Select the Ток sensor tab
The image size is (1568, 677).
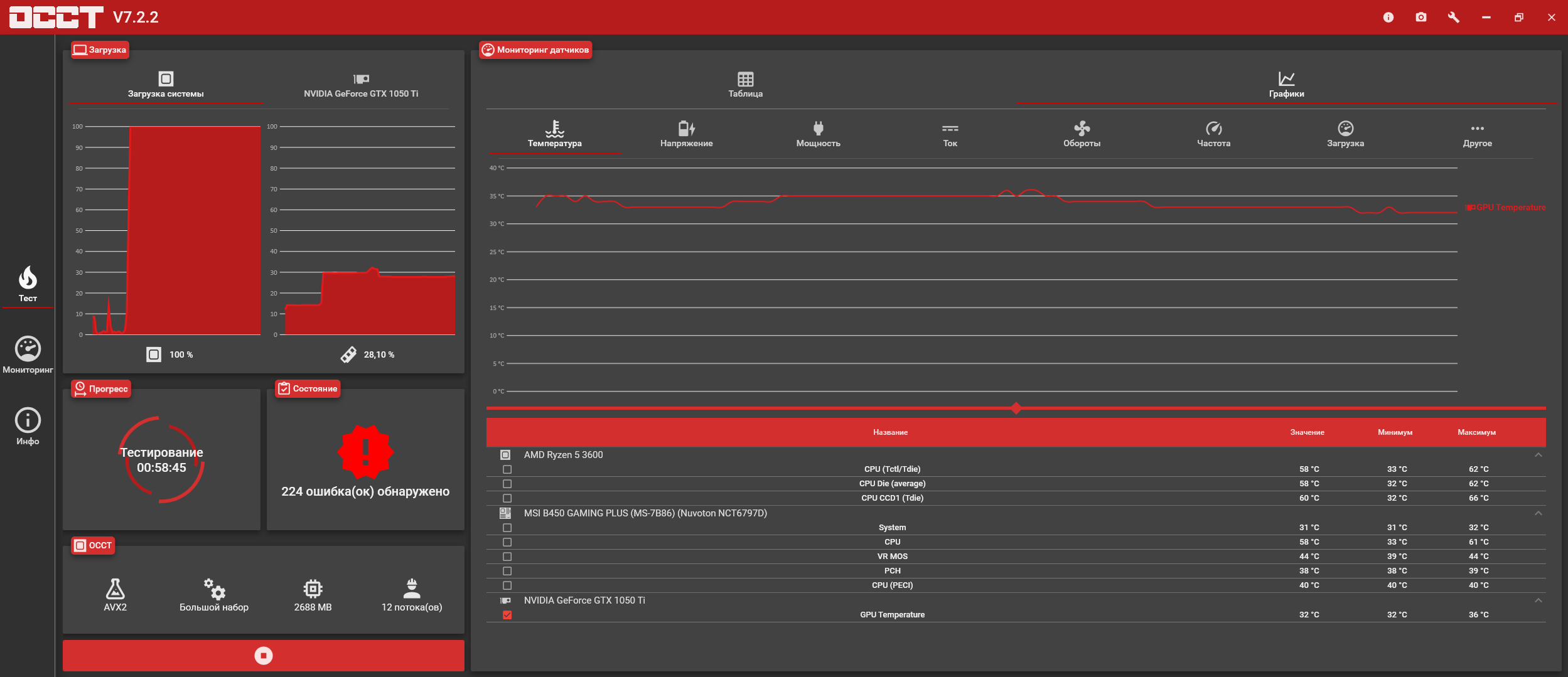[950, 134]
